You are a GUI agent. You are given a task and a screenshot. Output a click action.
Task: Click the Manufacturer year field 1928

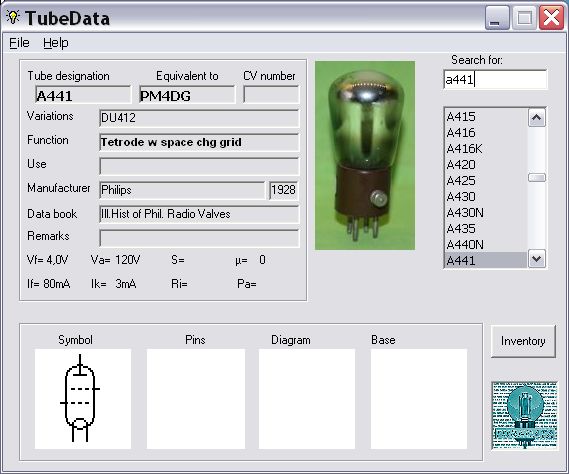(x=283, y=190)
